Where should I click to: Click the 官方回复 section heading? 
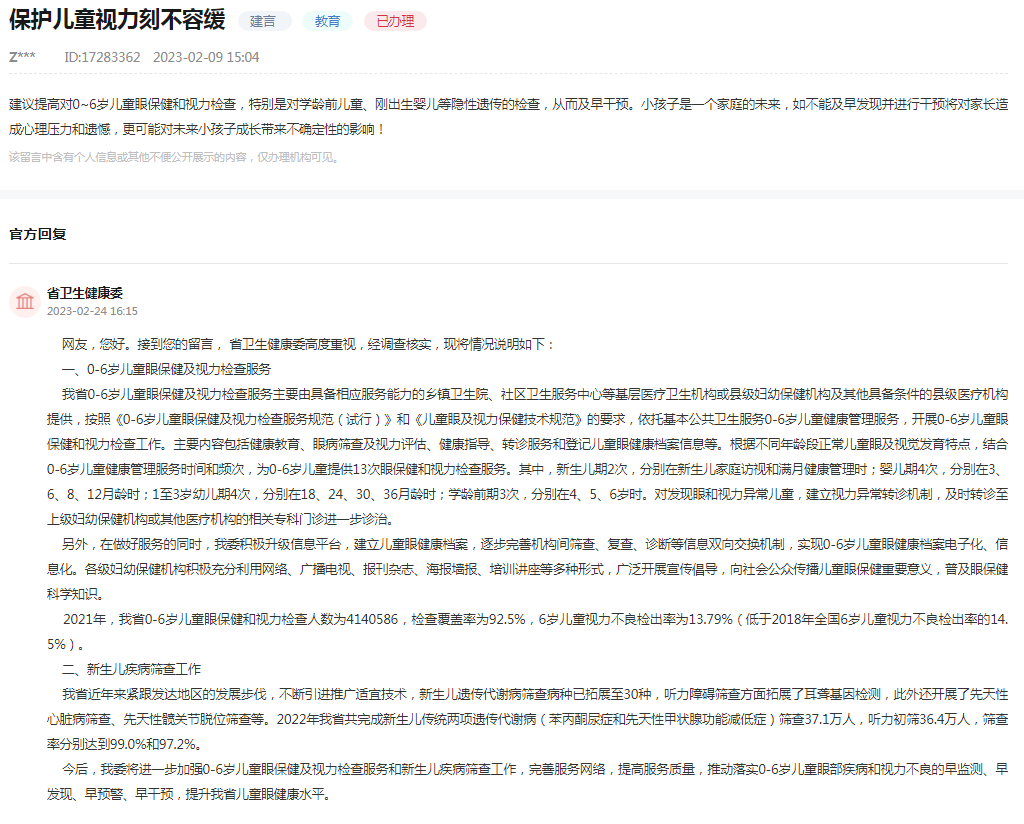(38, 234)
